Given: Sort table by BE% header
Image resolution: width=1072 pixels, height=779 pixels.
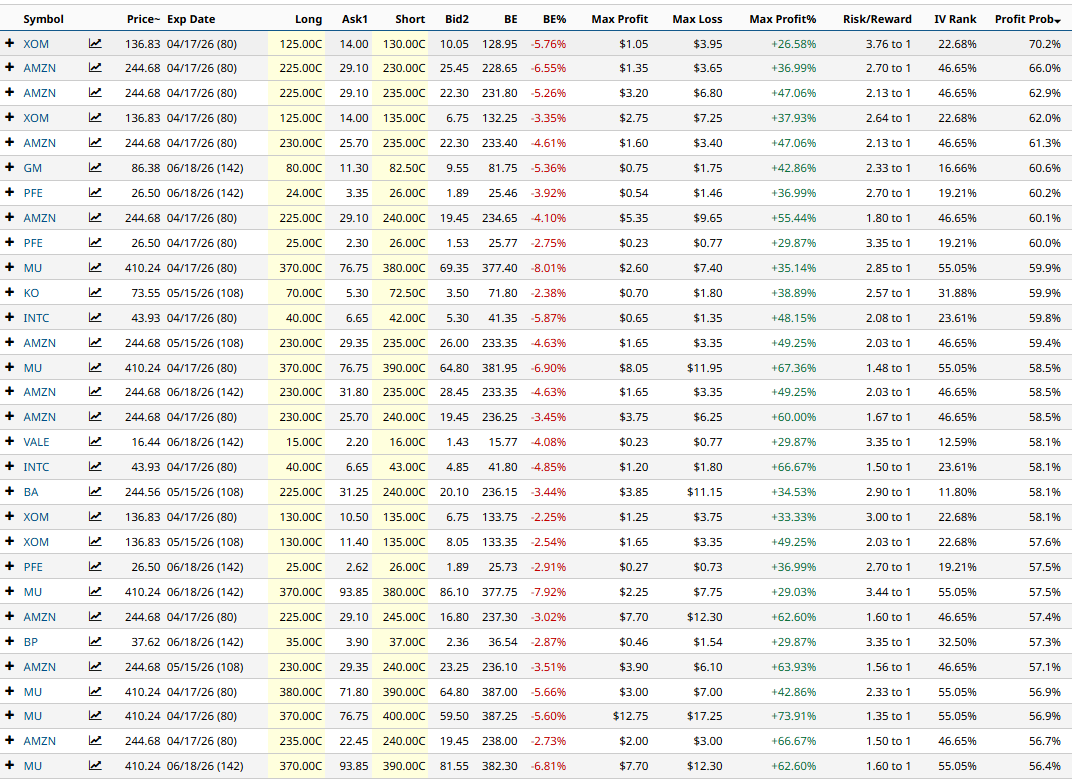Looking at the screenshot, I should tap(554, 19).
